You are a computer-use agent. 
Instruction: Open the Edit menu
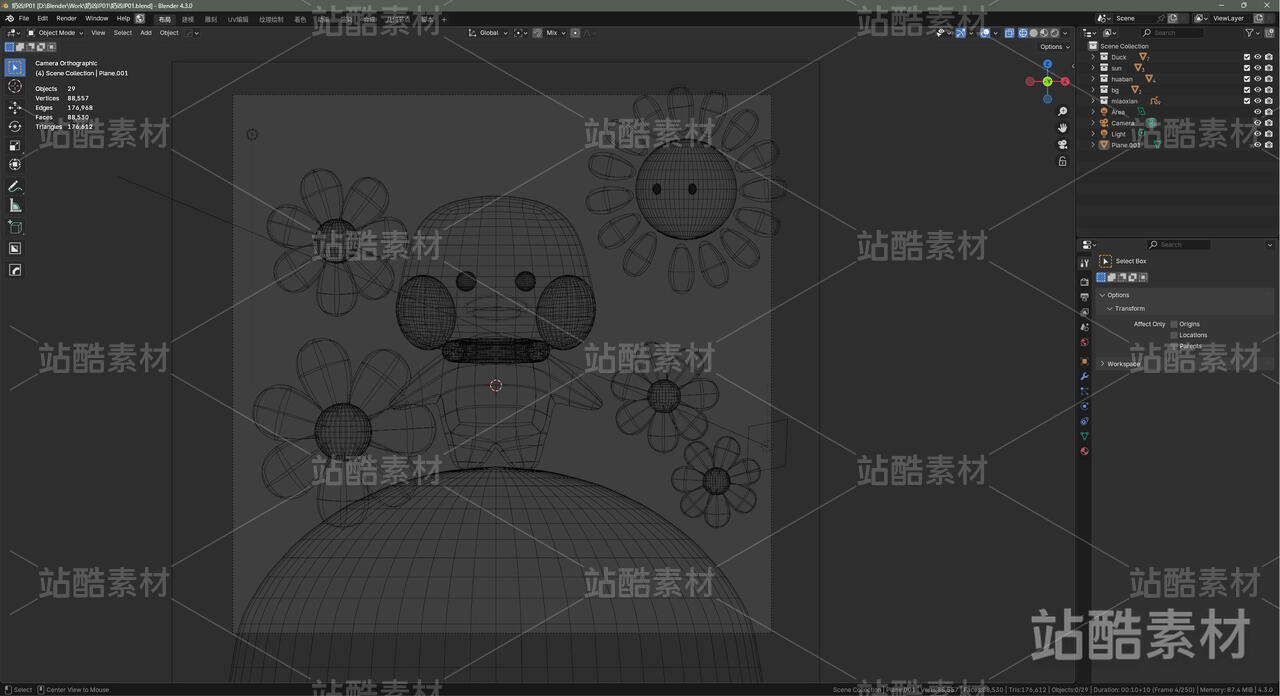42,18
